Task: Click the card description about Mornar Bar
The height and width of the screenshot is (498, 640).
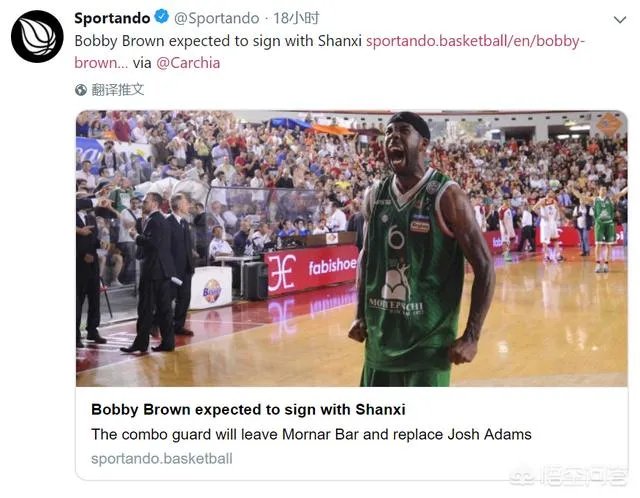Action: [311, 434]
